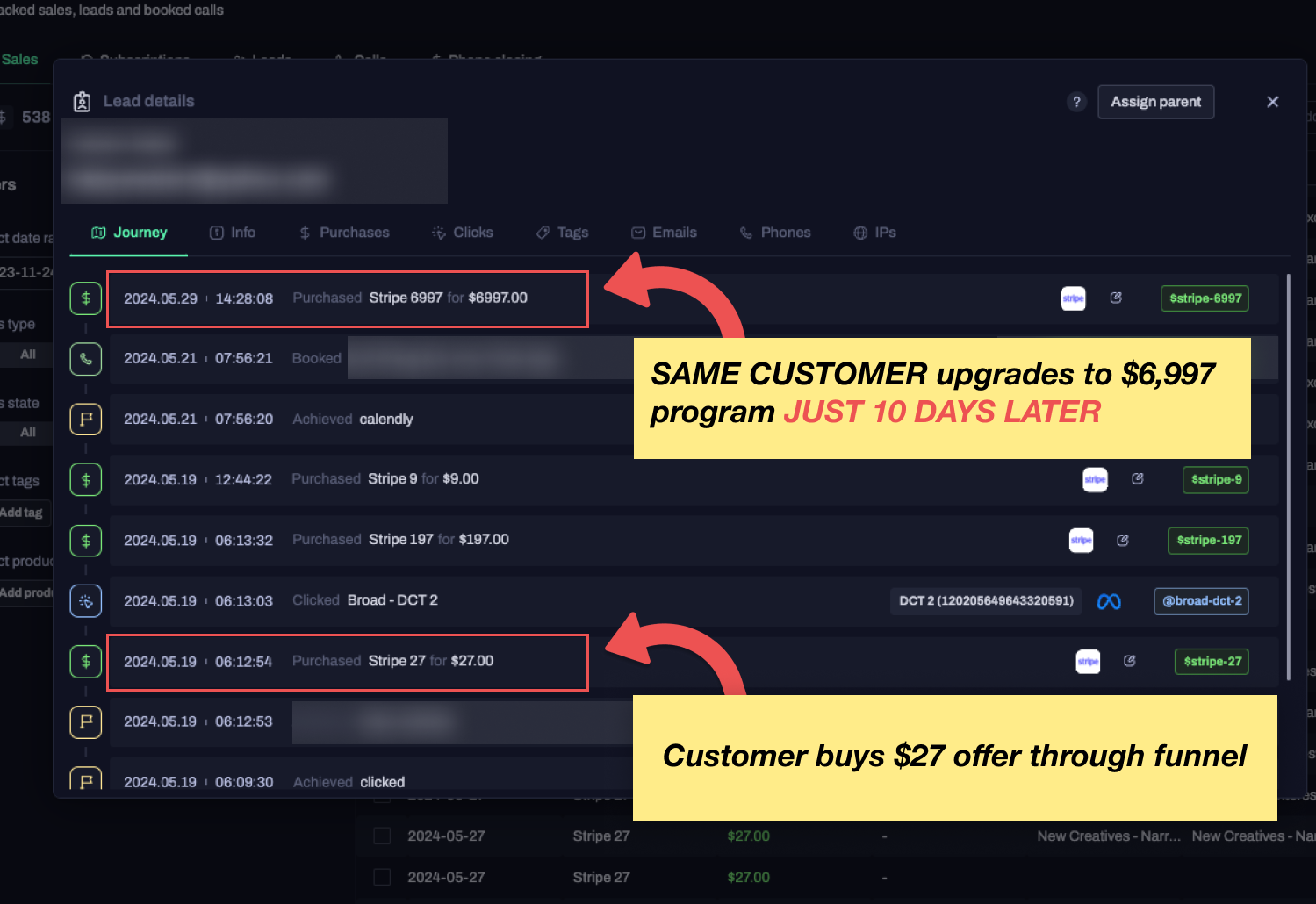The height and width of the screenshot is (904, 1316).
Task: Click the timestamp 2024.05.29 14:28:08
Action: click(x=198, y=298)
